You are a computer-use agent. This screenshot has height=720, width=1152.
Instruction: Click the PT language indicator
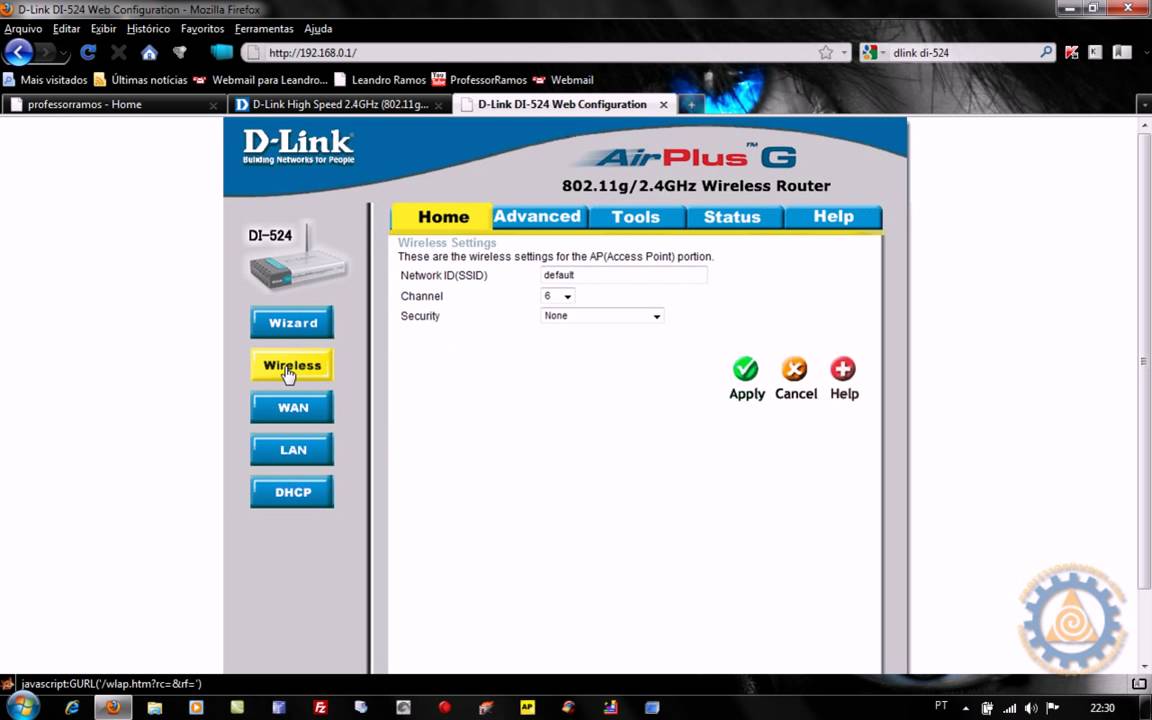click(940, 706)
